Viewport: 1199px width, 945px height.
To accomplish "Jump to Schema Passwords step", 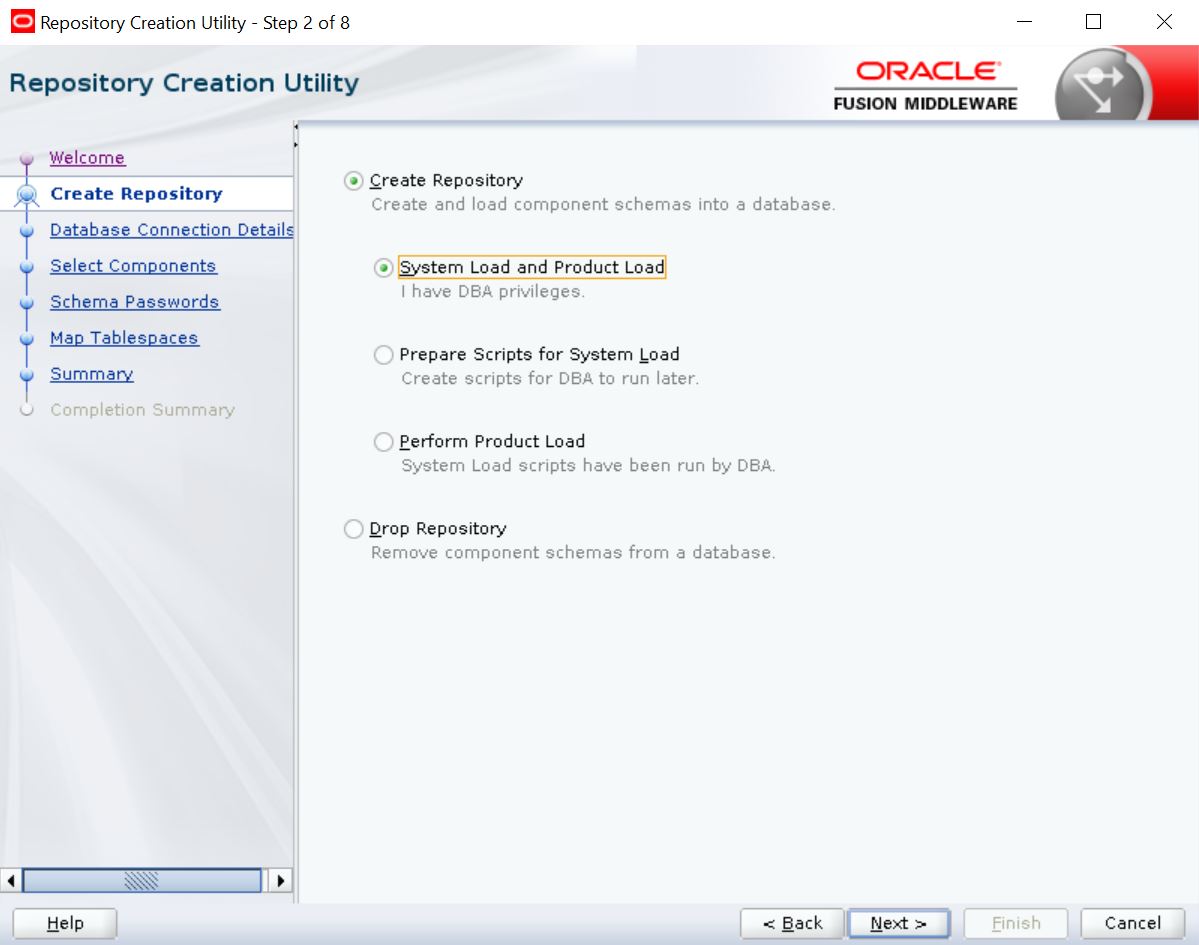I will (135, 301).
